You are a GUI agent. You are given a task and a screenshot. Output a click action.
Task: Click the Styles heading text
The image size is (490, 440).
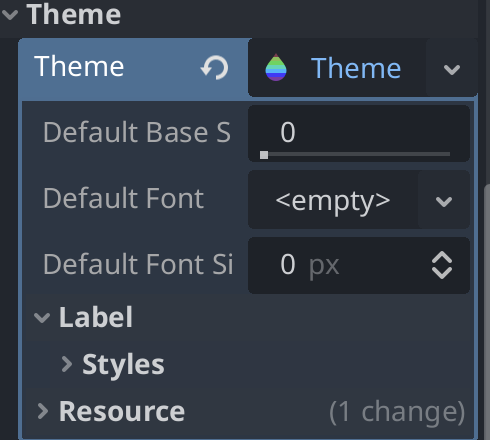pyautogui.click(x=123, y=365)
